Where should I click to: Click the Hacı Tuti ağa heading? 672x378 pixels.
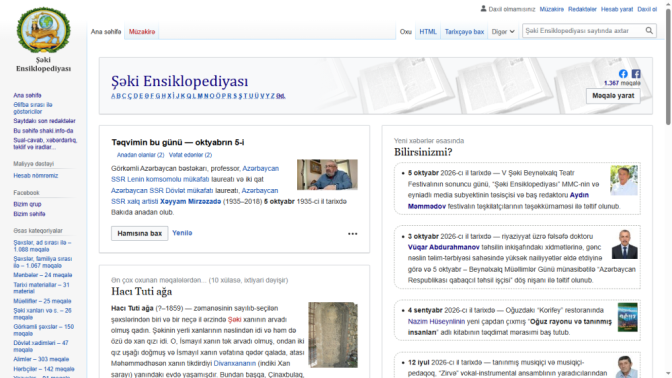pos(142,292)
